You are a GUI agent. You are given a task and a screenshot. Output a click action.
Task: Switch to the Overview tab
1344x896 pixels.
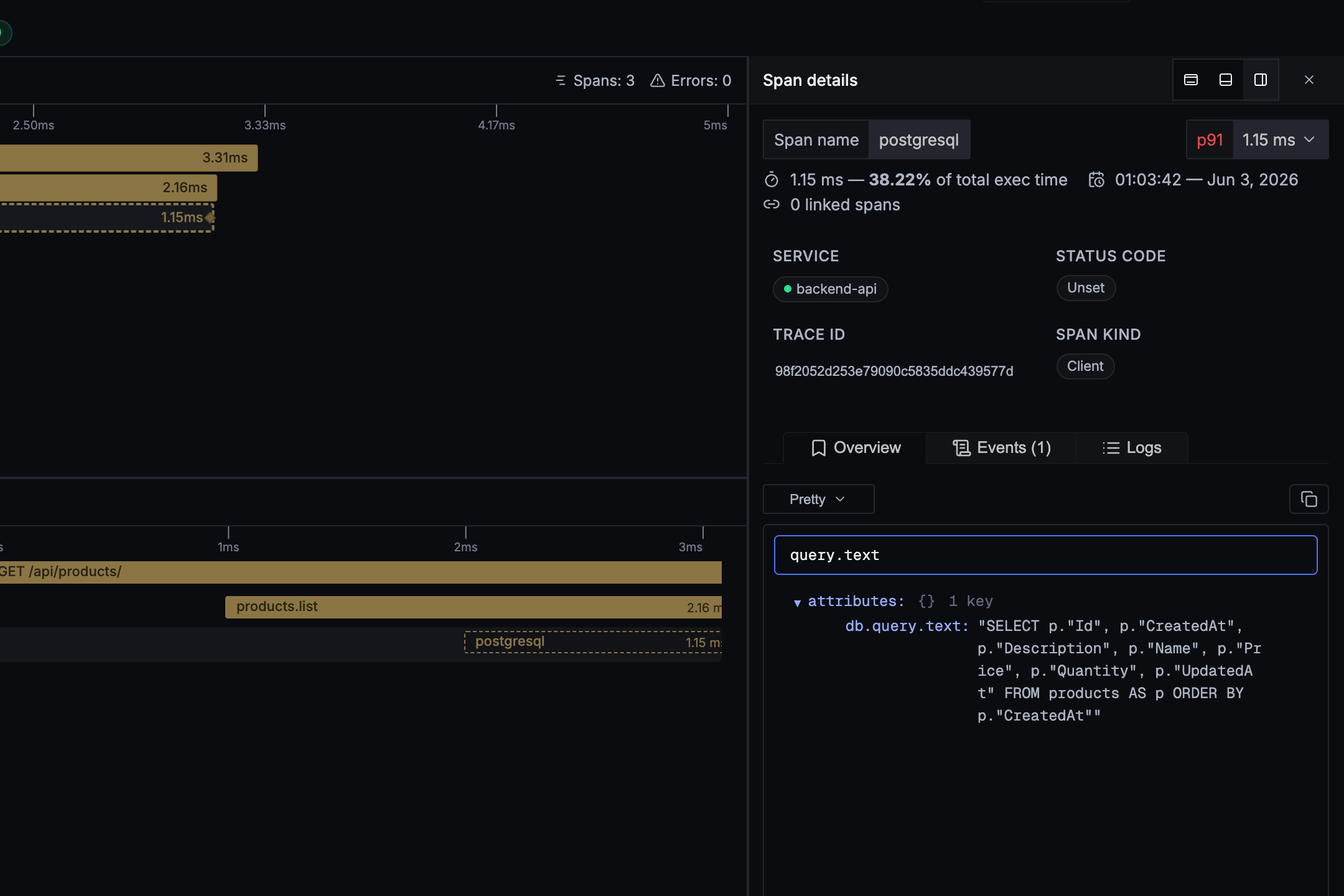pyautogui.click(x=856, y=447)
